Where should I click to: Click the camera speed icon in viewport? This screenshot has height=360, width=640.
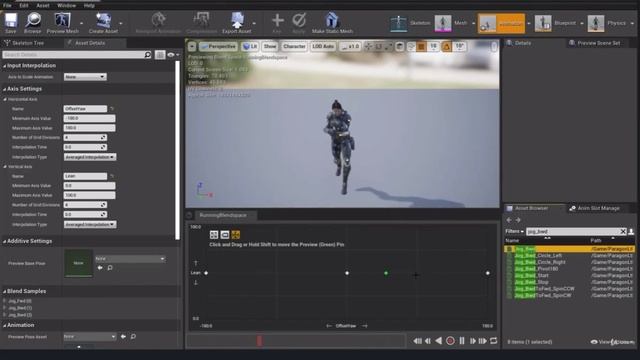(x=494, y=47)
